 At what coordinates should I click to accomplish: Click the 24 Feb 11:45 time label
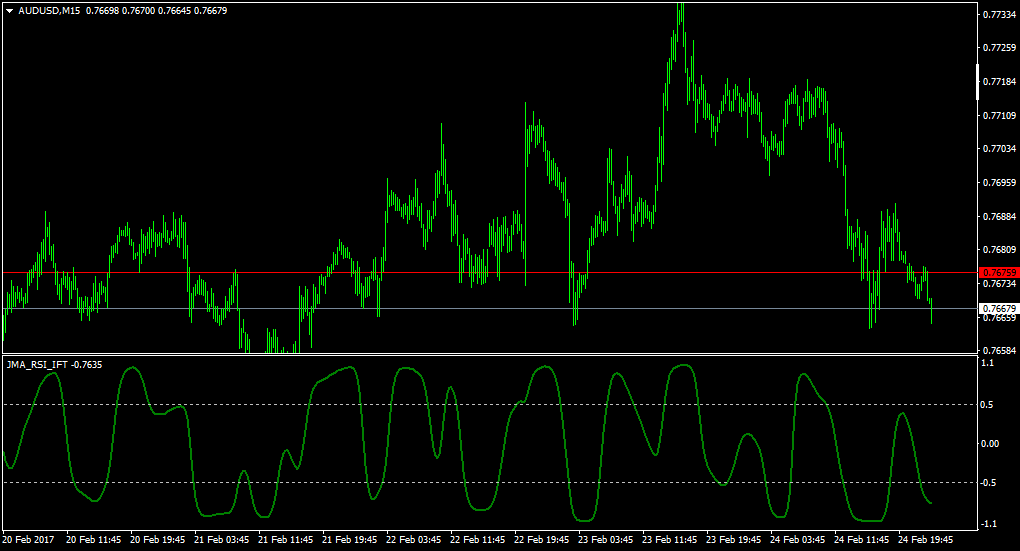[x=861, y=539]
